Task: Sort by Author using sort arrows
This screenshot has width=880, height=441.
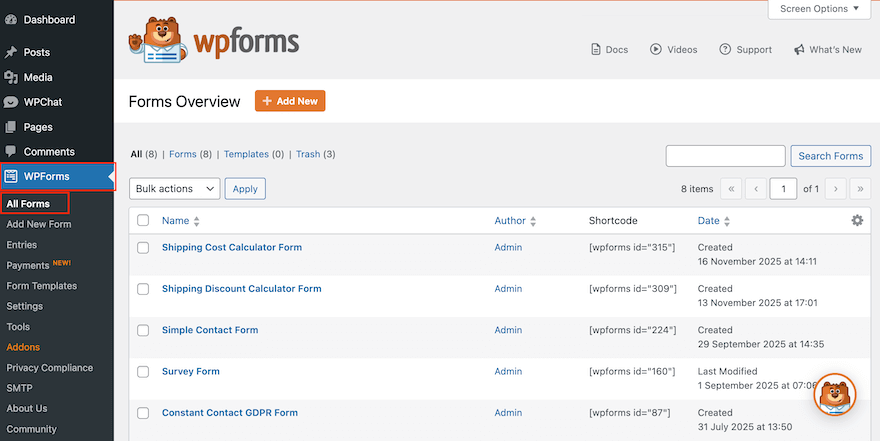Action: 533,222
